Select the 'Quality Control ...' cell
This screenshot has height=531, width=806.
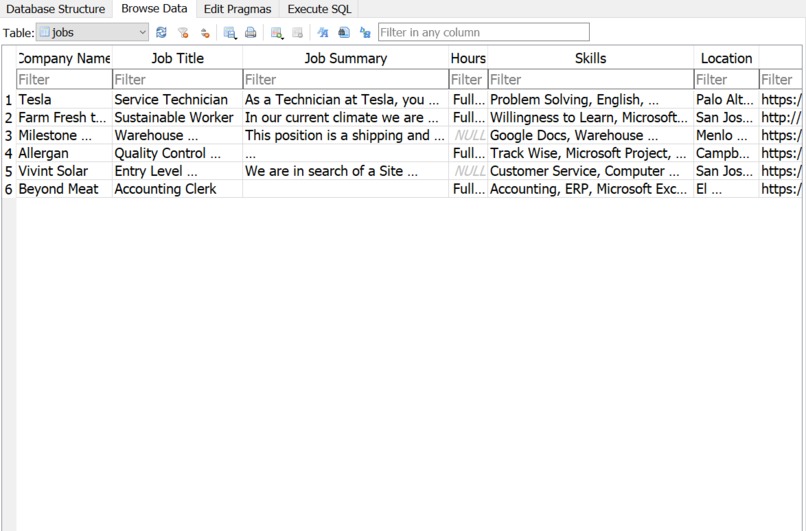[177, 153]
